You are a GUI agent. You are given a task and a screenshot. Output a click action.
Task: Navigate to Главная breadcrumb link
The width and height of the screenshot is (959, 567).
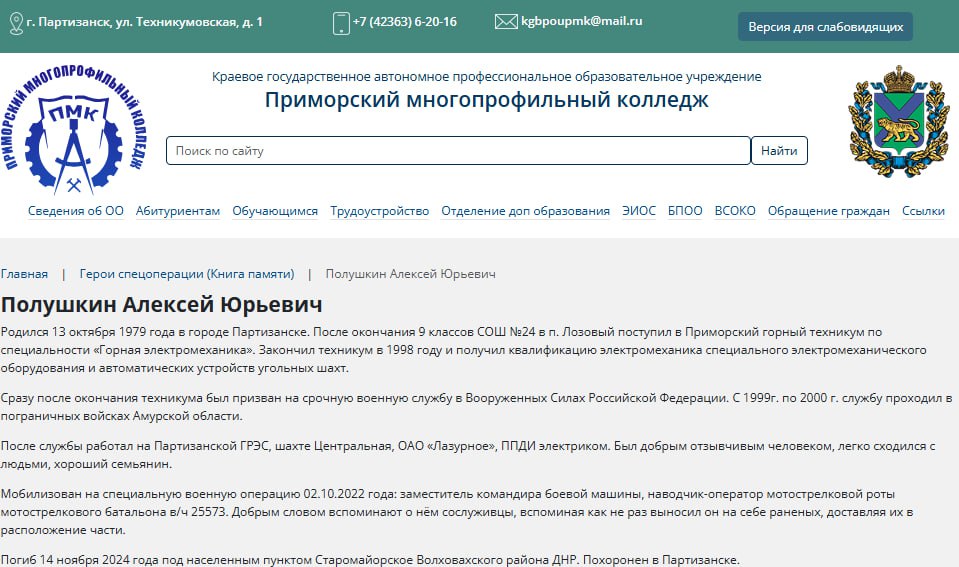click(24, 274)
